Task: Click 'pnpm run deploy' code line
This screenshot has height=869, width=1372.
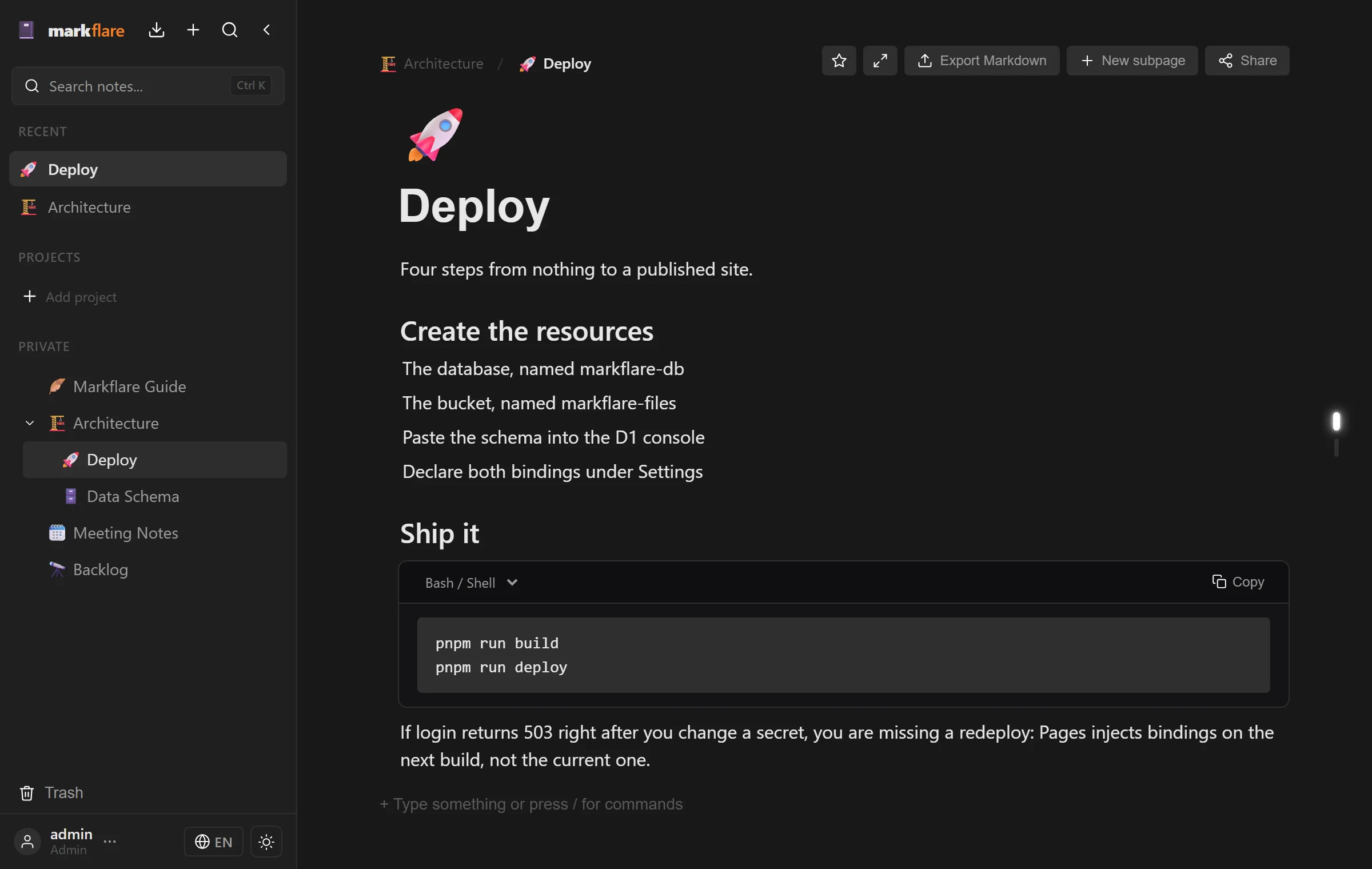Action: [501, 667]
